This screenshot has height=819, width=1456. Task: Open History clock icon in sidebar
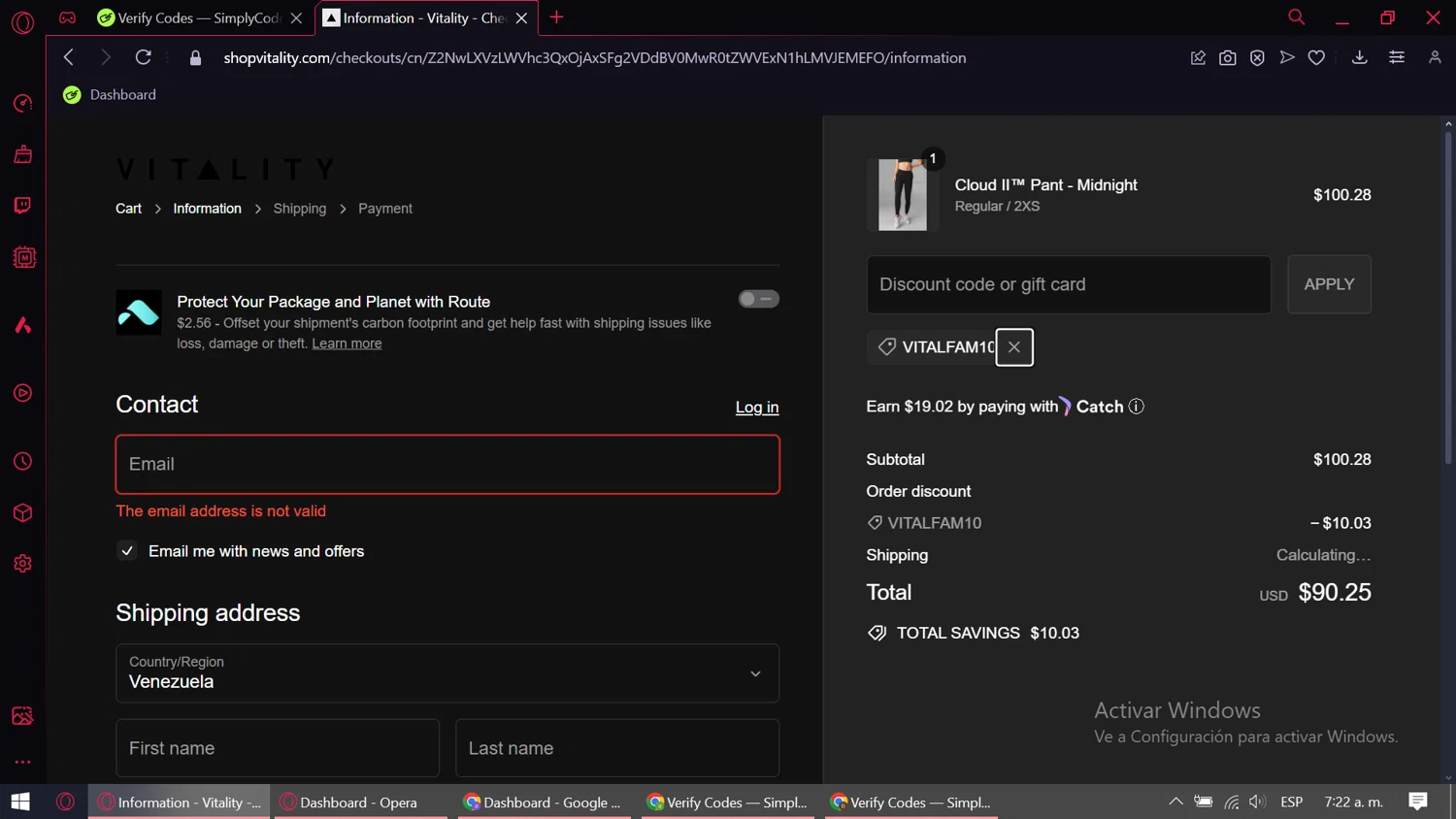pos(22,462)
